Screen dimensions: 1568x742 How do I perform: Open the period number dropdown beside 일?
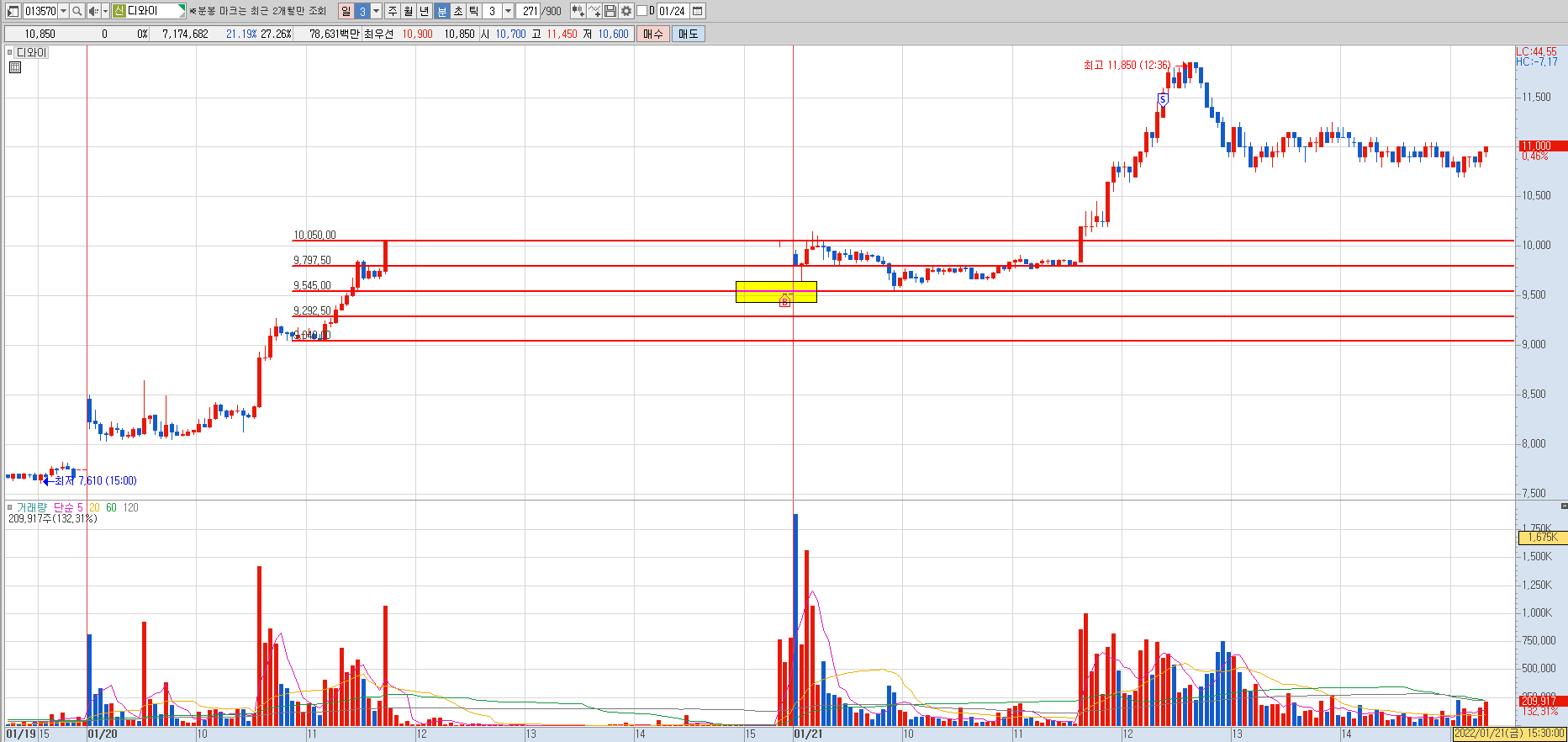pyautogui.click(x=376, y=11)
